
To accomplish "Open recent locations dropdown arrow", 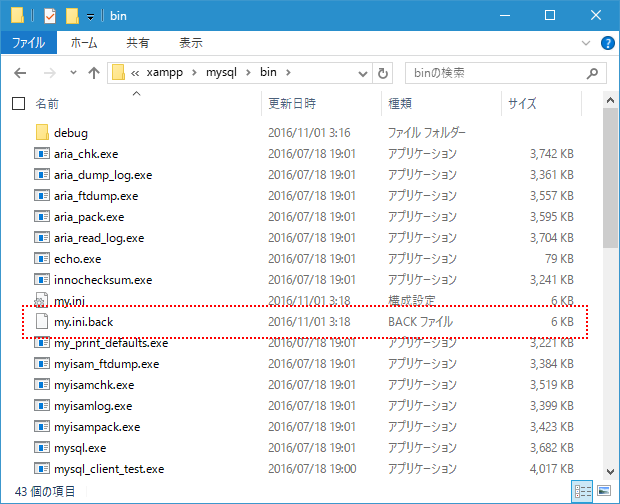I will tap(73, 73).
